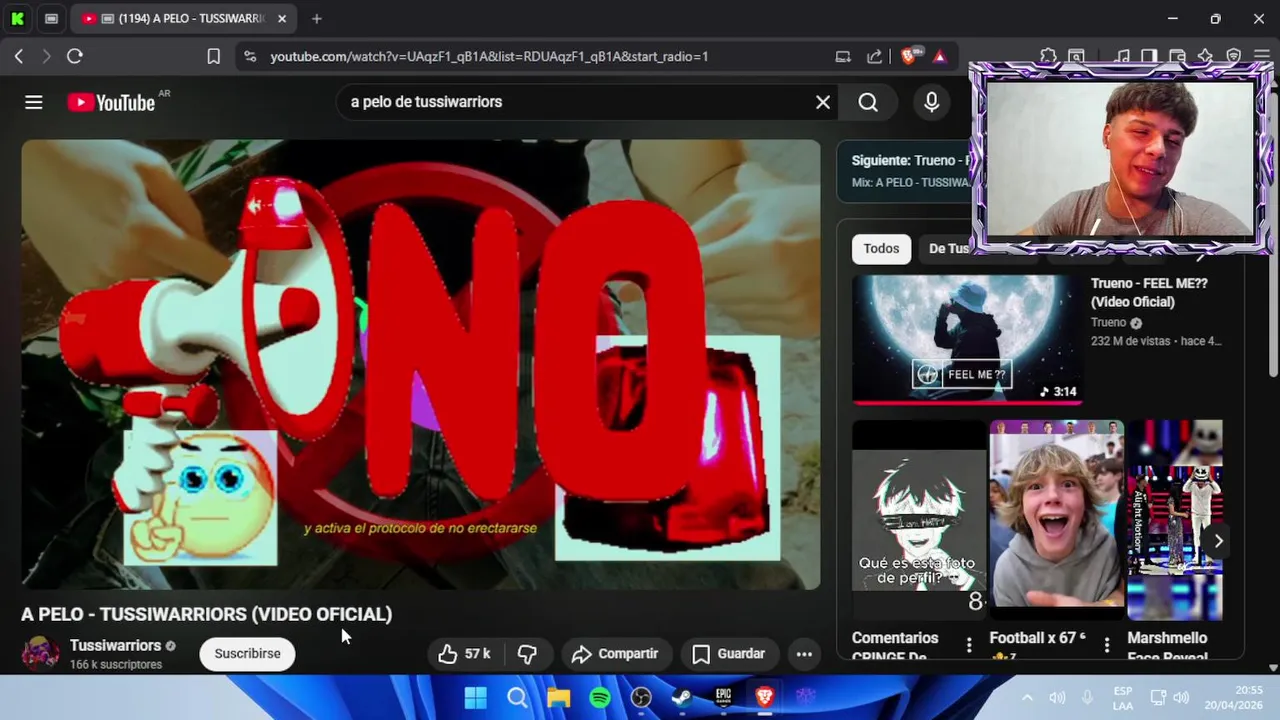This screenshot has width=1280, height=720.
Task: Open the YouTube guide hamburger menu
Action: (x=34, y=102)
